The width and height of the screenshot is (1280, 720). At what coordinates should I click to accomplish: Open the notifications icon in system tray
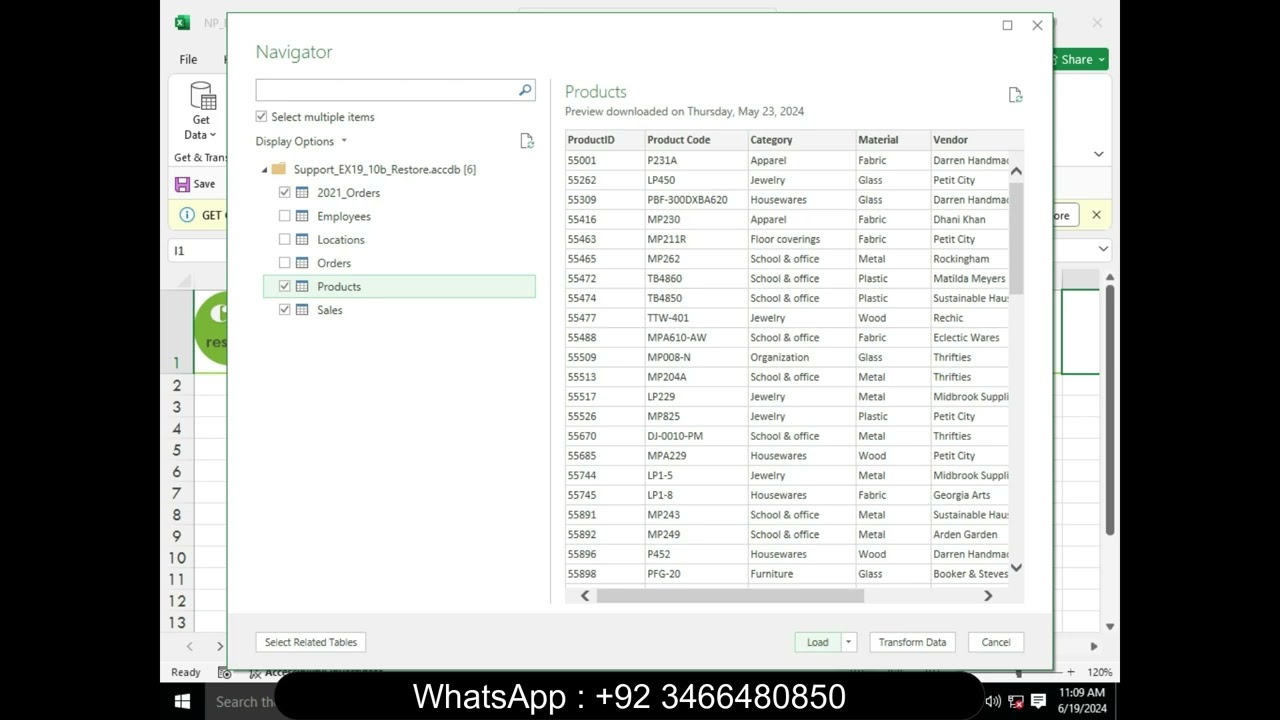tap(1038, 701)
